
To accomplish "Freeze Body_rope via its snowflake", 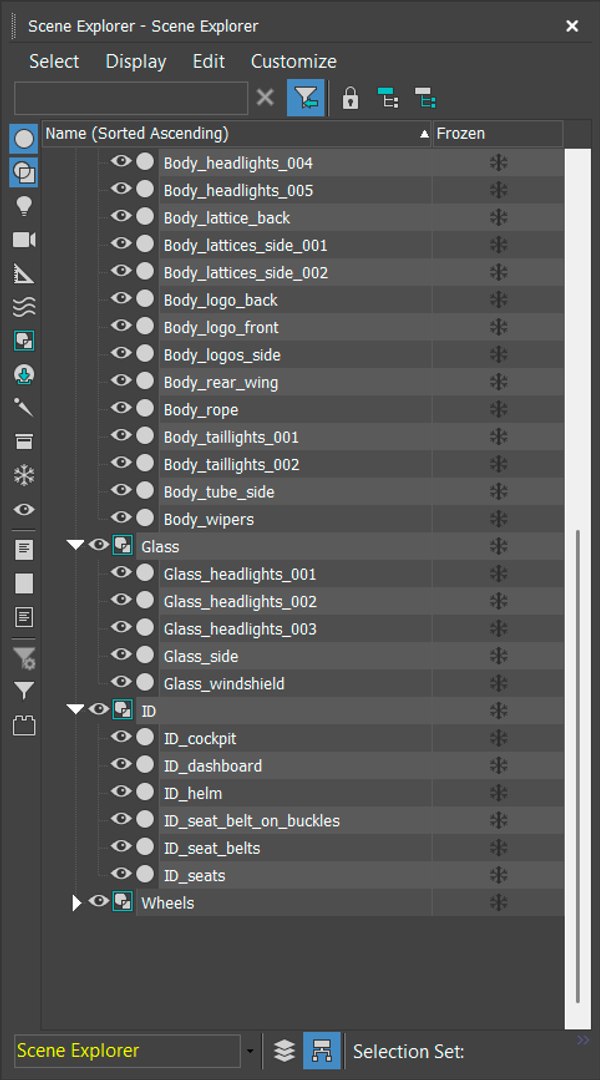I will point(498,410).
